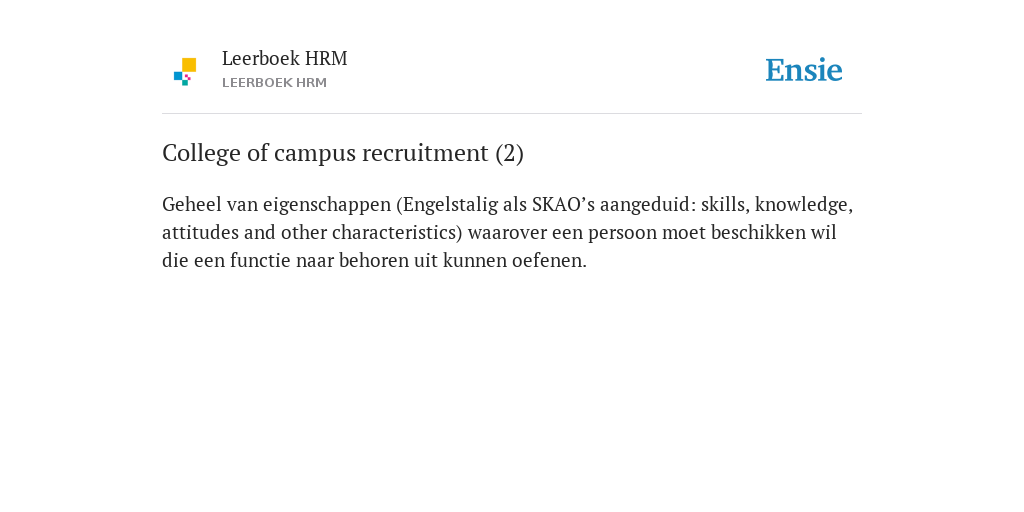The height and width of the screenshot is (512, 1024).
Task: Click the teal square in the logo
Action: (185, 82)
